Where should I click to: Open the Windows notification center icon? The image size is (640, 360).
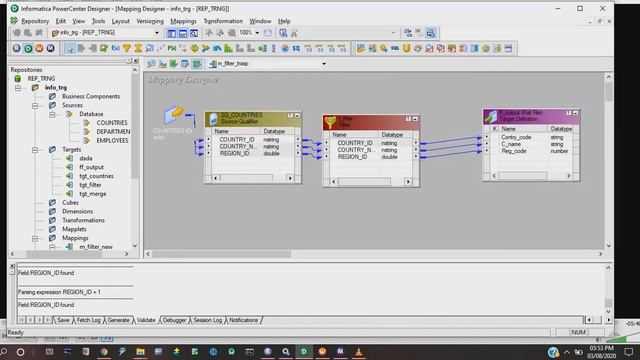[629, 351]
